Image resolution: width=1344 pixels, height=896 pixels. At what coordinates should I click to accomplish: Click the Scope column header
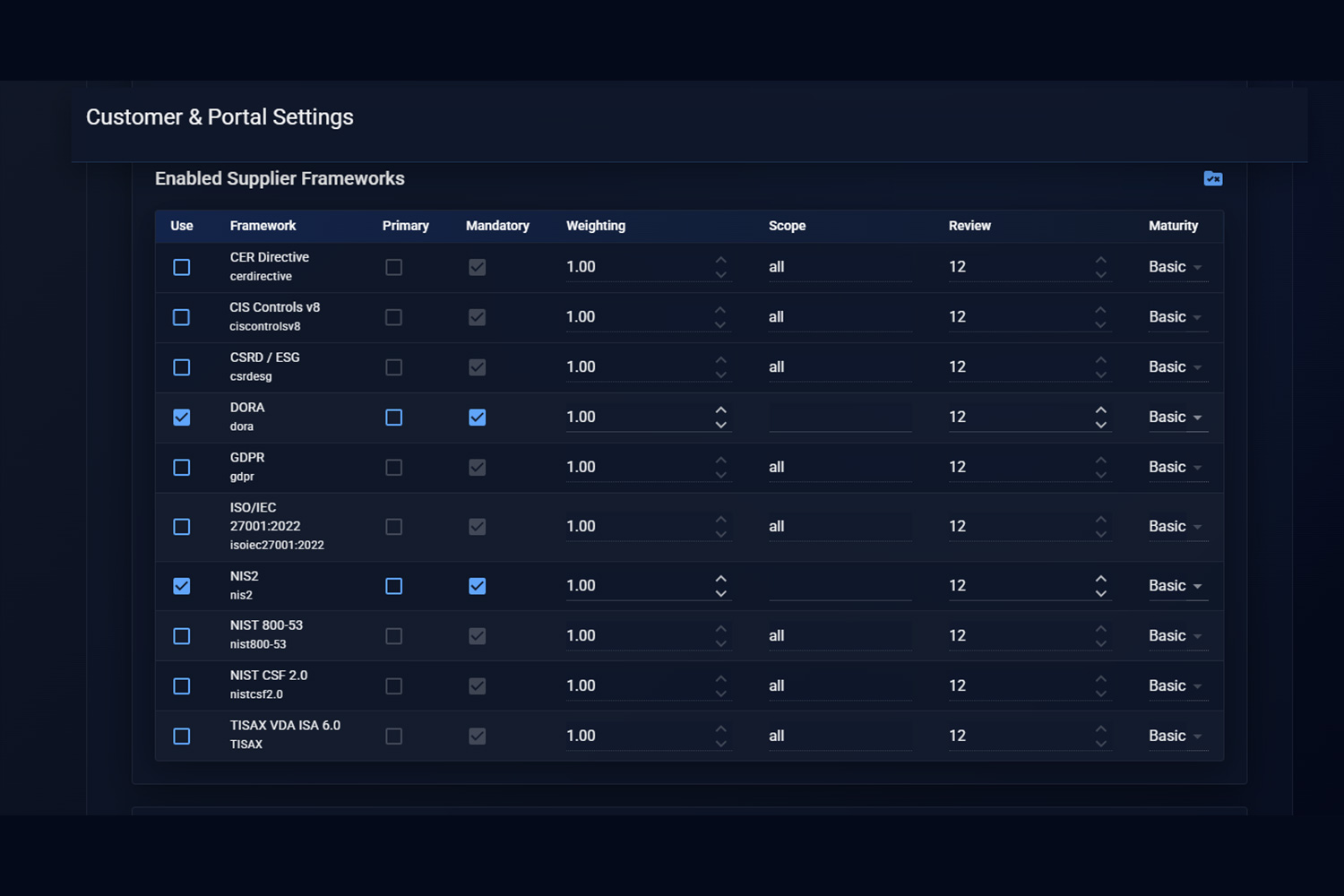[787, 226]
